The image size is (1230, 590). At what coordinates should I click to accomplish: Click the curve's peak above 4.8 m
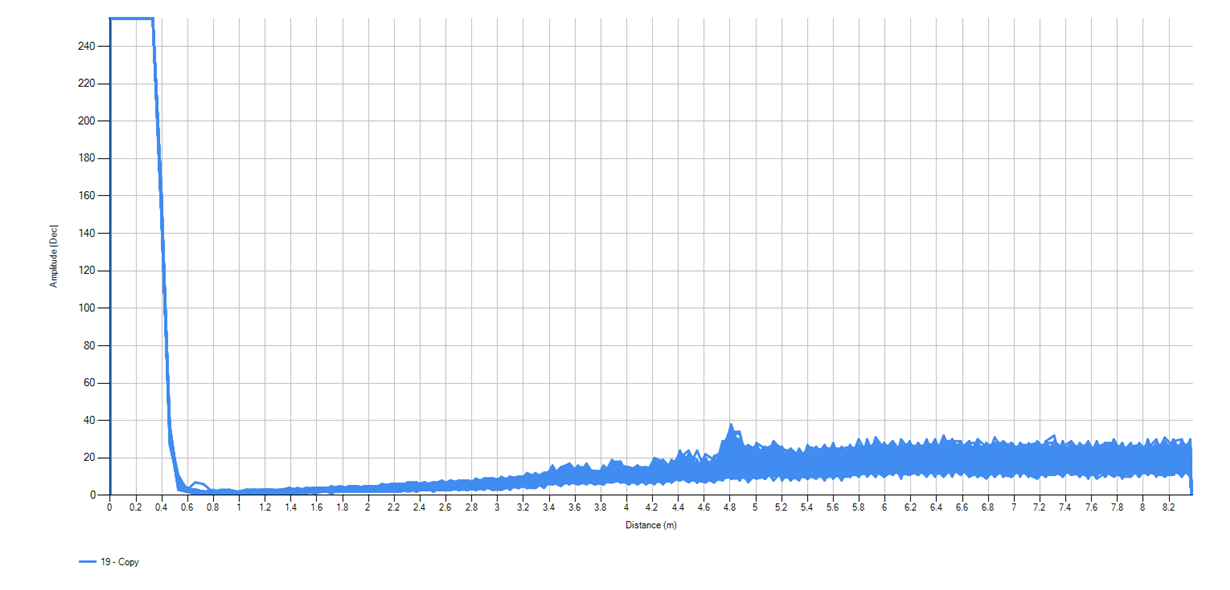pyautogui.click(x=730, y=425)
